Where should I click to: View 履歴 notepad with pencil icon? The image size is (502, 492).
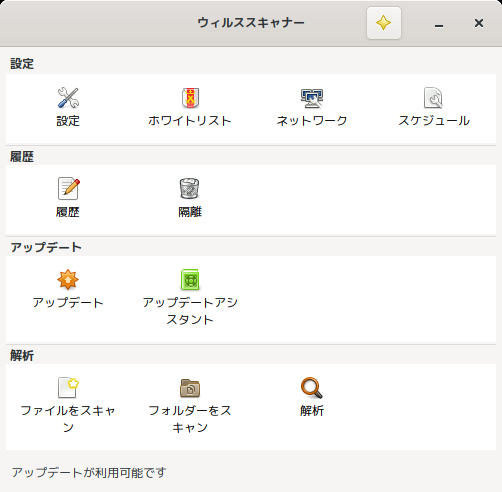point(69,188)
